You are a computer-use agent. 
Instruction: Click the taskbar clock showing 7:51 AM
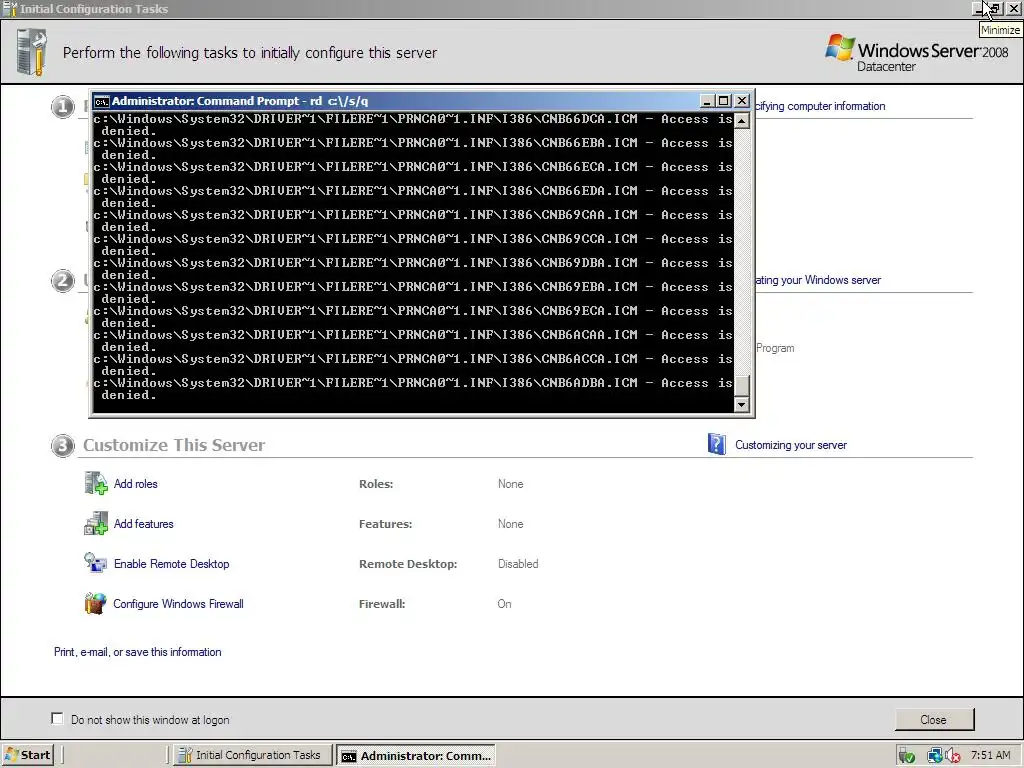coord(990,755)
